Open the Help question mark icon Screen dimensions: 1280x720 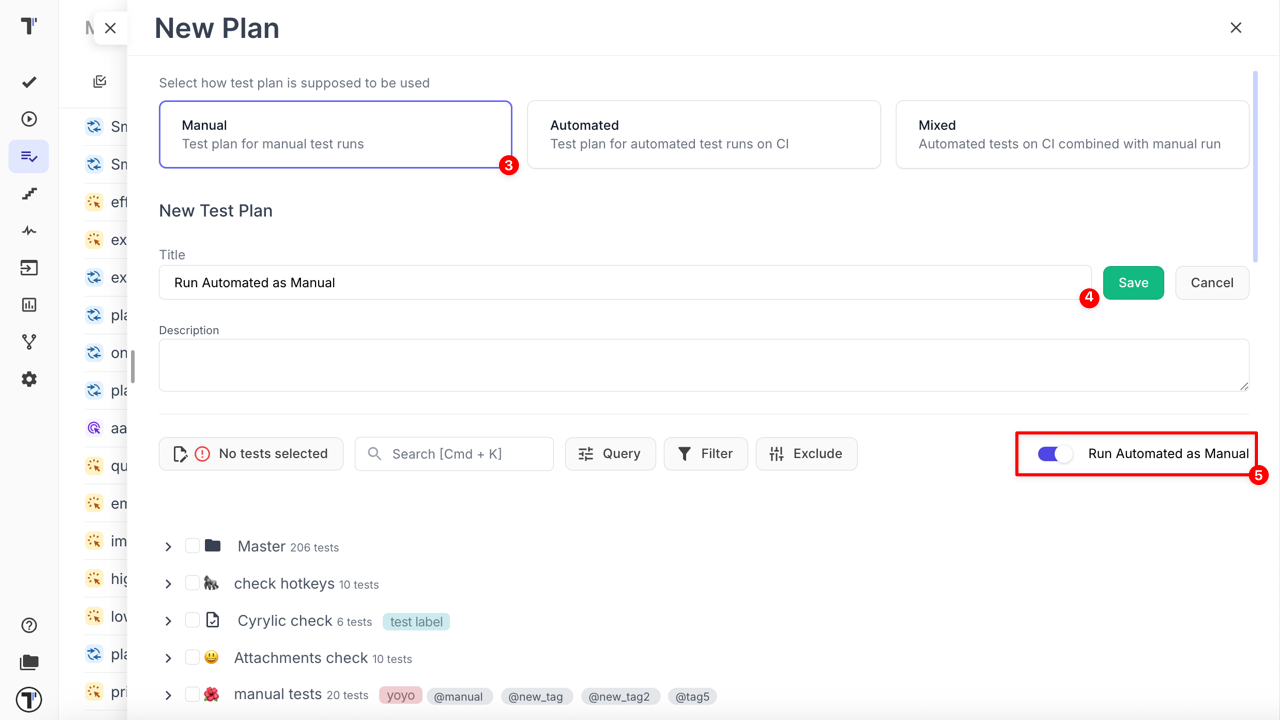[x=28, y=624]
